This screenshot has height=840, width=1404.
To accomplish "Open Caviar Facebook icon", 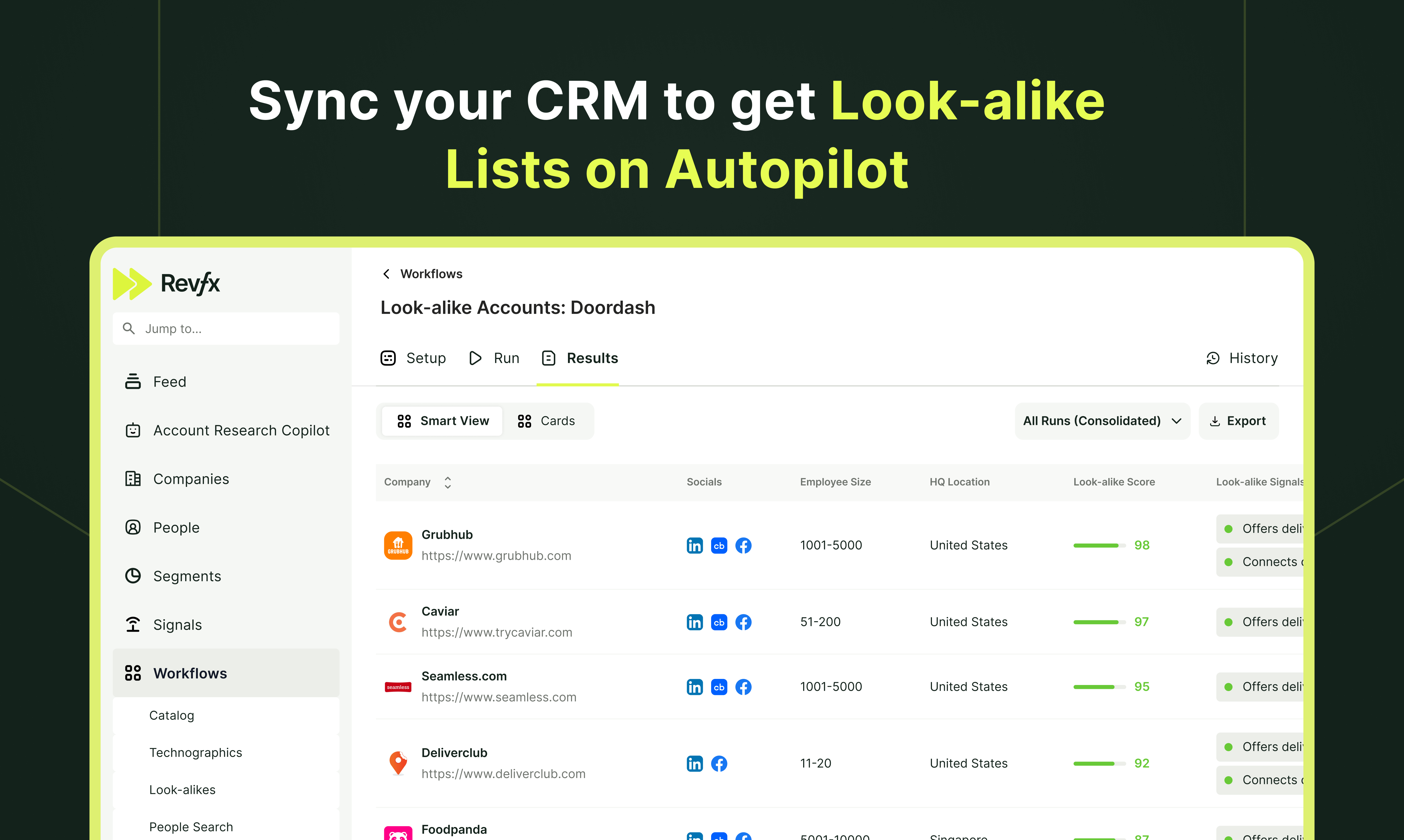I will (x=743, y=622).
